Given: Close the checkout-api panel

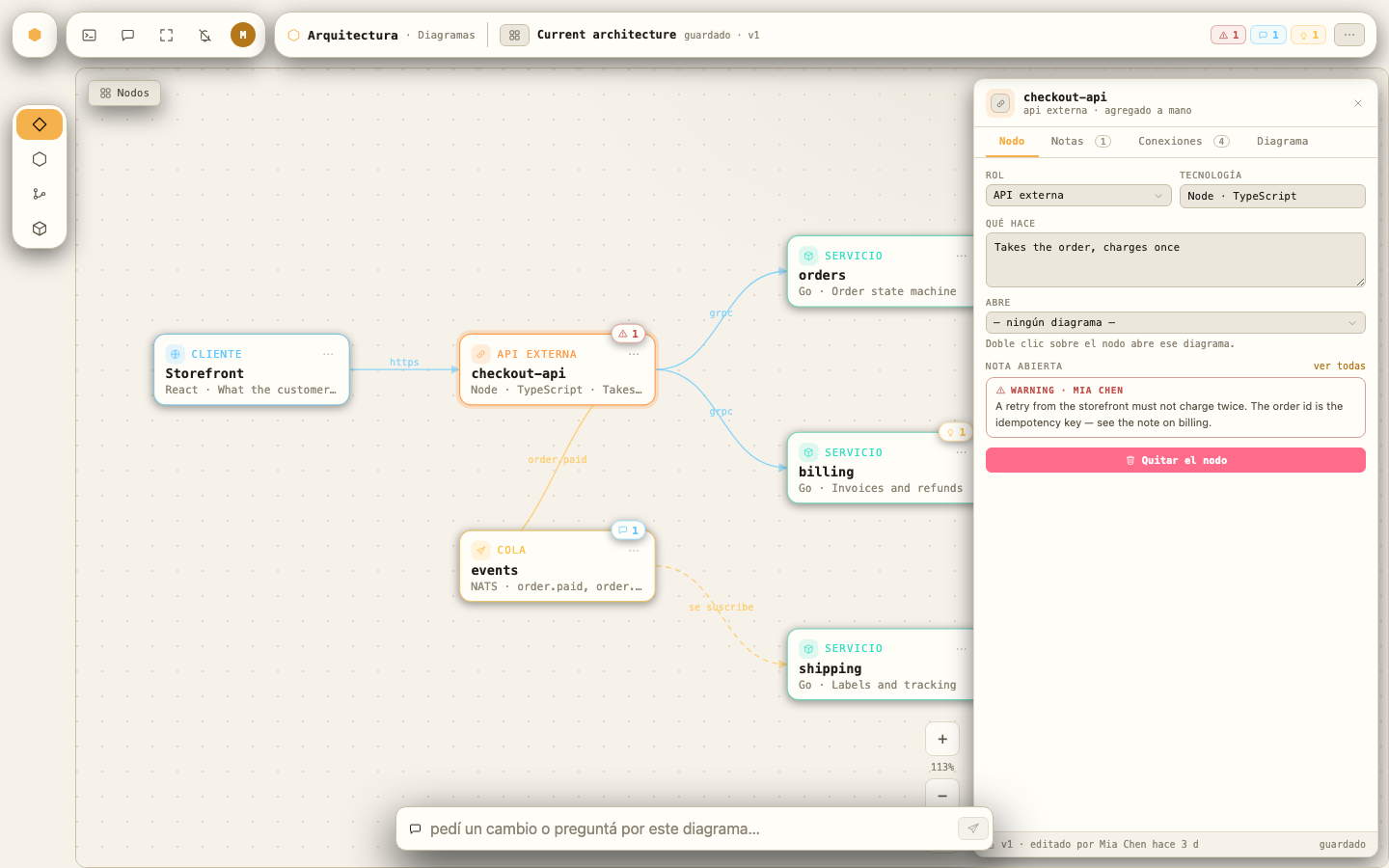Looking at the screenshot, I should (1358, 103).
